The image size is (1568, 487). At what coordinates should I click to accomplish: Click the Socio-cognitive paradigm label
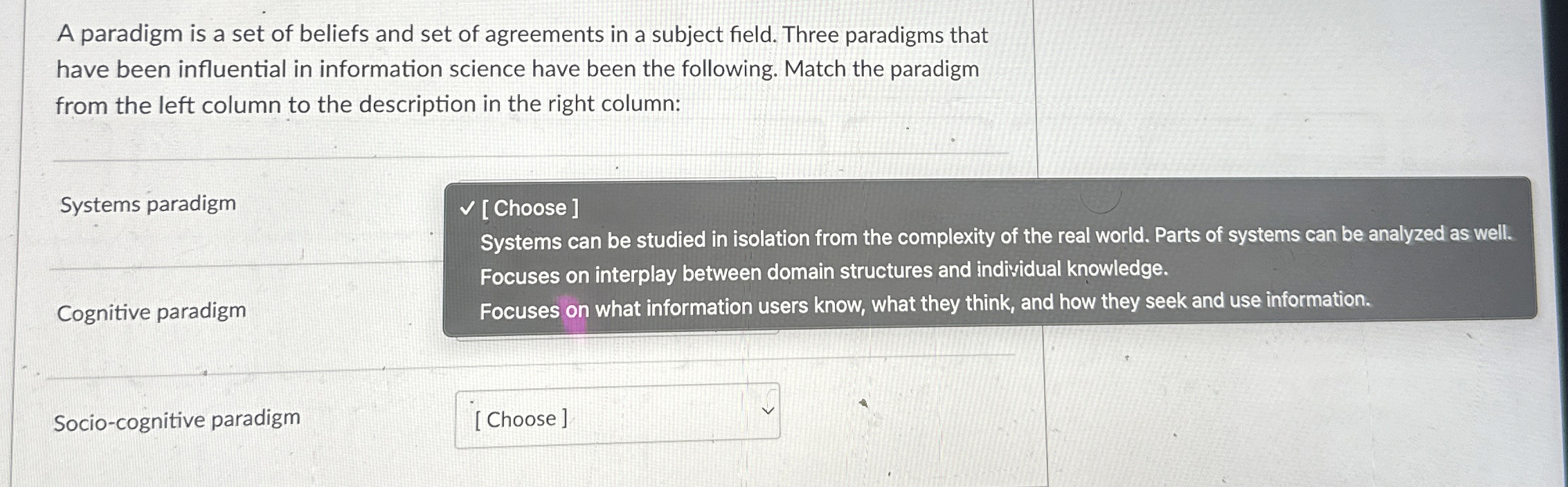point(177,418)
